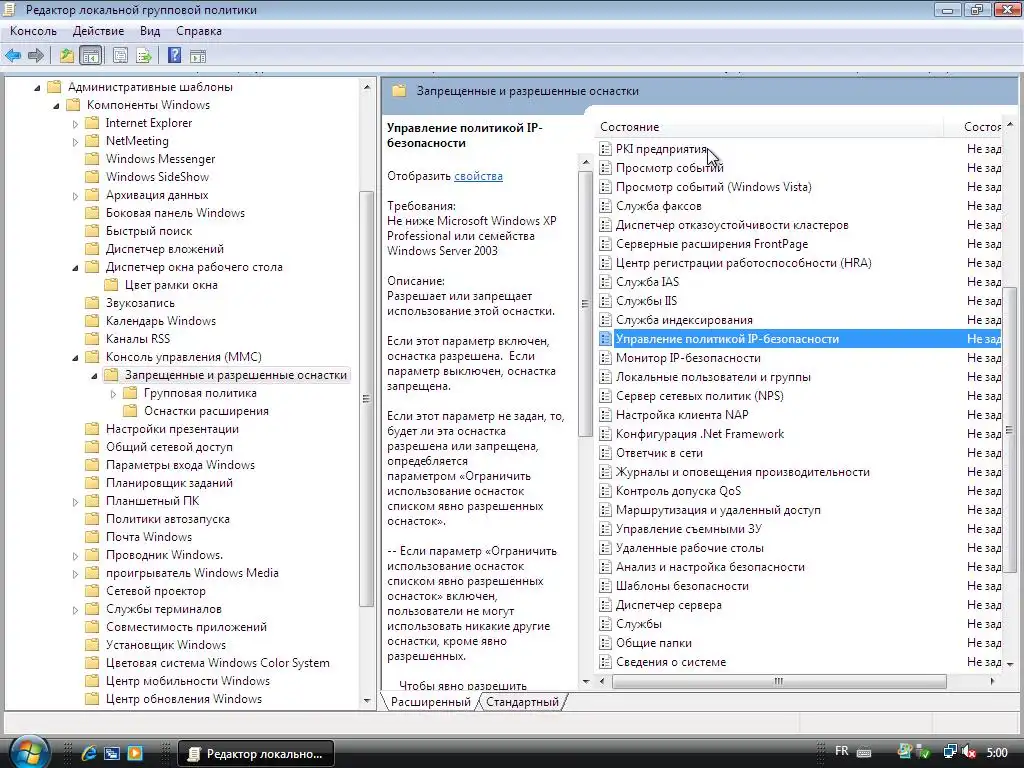
Task: Click description pane scroll down arrow
Action: pyautogui.click(x=585, y=681)
